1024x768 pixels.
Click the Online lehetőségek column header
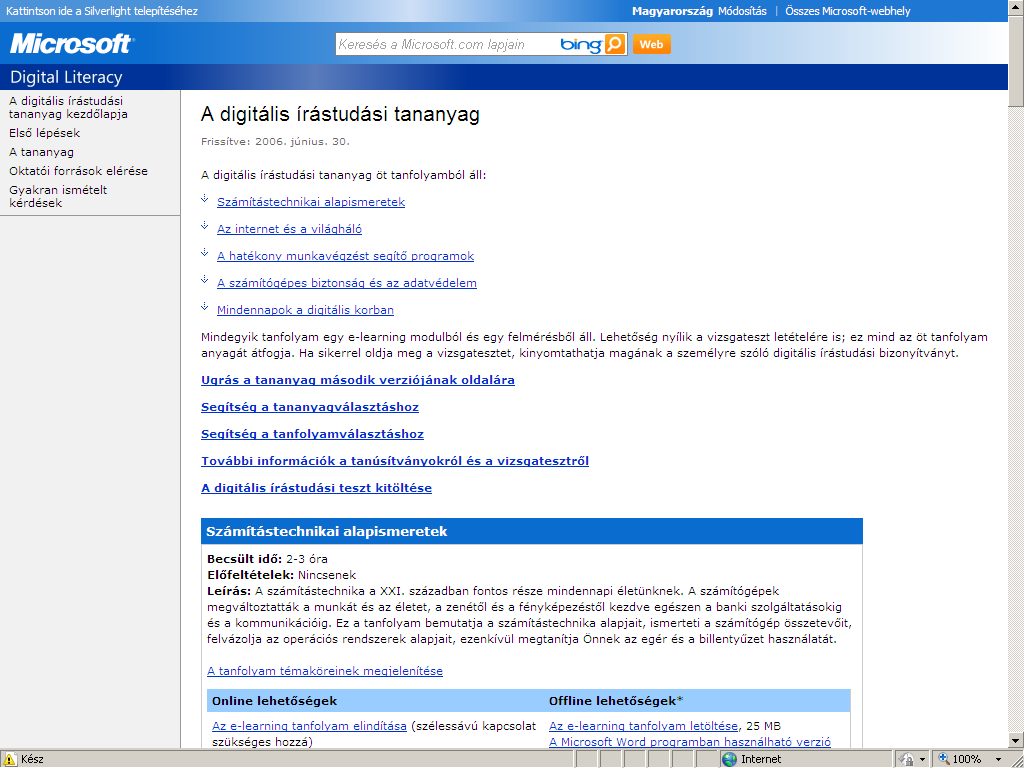tap(274, 701)
